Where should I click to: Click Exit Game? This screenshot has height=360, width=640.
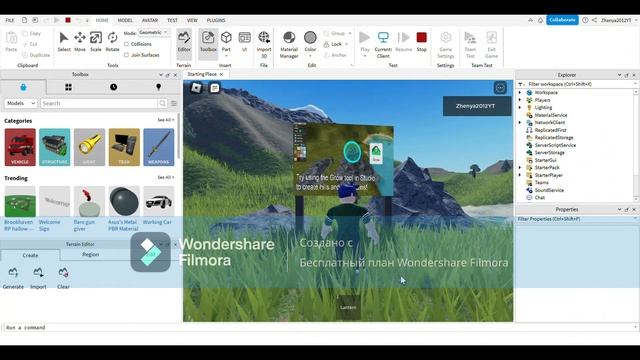(491, 44)
